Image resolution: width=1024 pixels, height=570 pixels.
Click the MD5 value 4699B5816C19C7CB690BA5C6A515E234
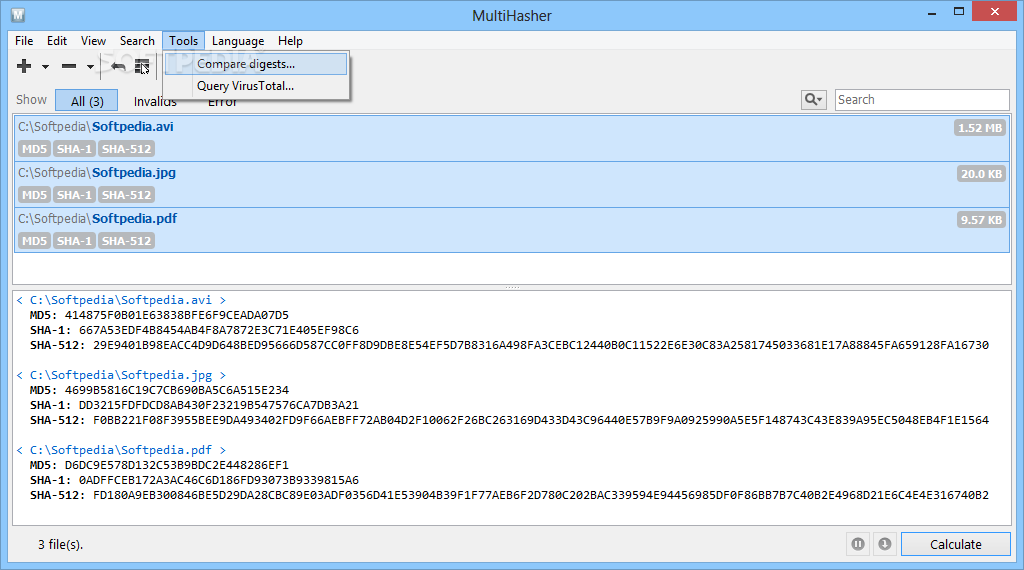[176, 390]
